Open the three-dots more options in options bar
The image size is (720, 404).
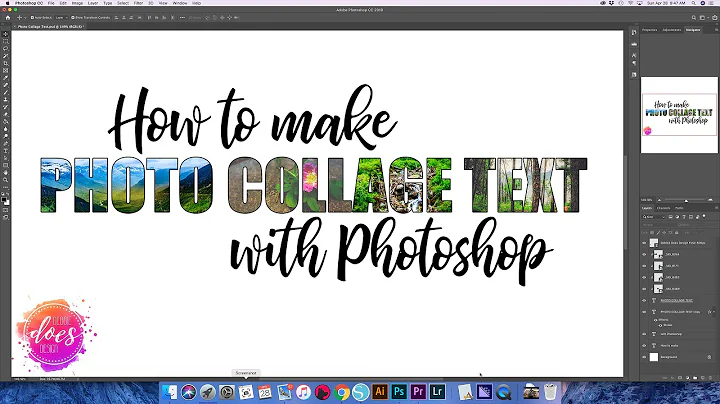click(x=182, y=17)
